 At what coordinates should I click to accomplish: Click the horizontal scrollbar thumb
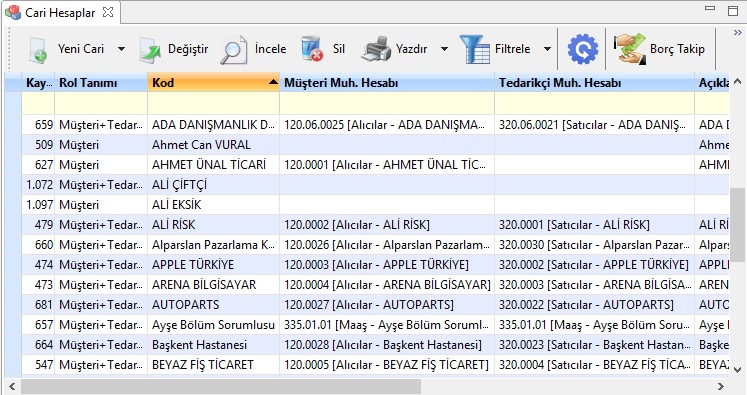pos(221,386)
